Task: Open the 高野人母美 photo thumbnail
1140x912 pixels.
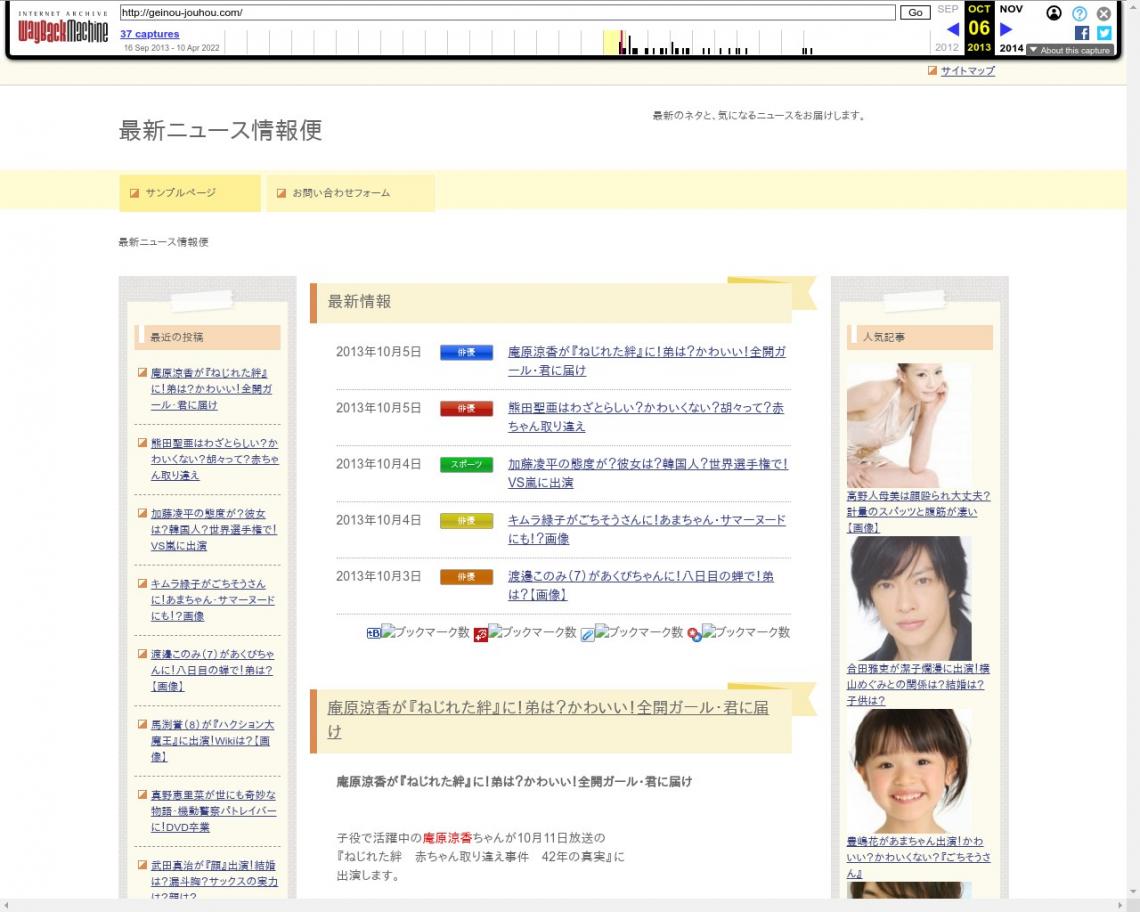Action: (908, 425)
